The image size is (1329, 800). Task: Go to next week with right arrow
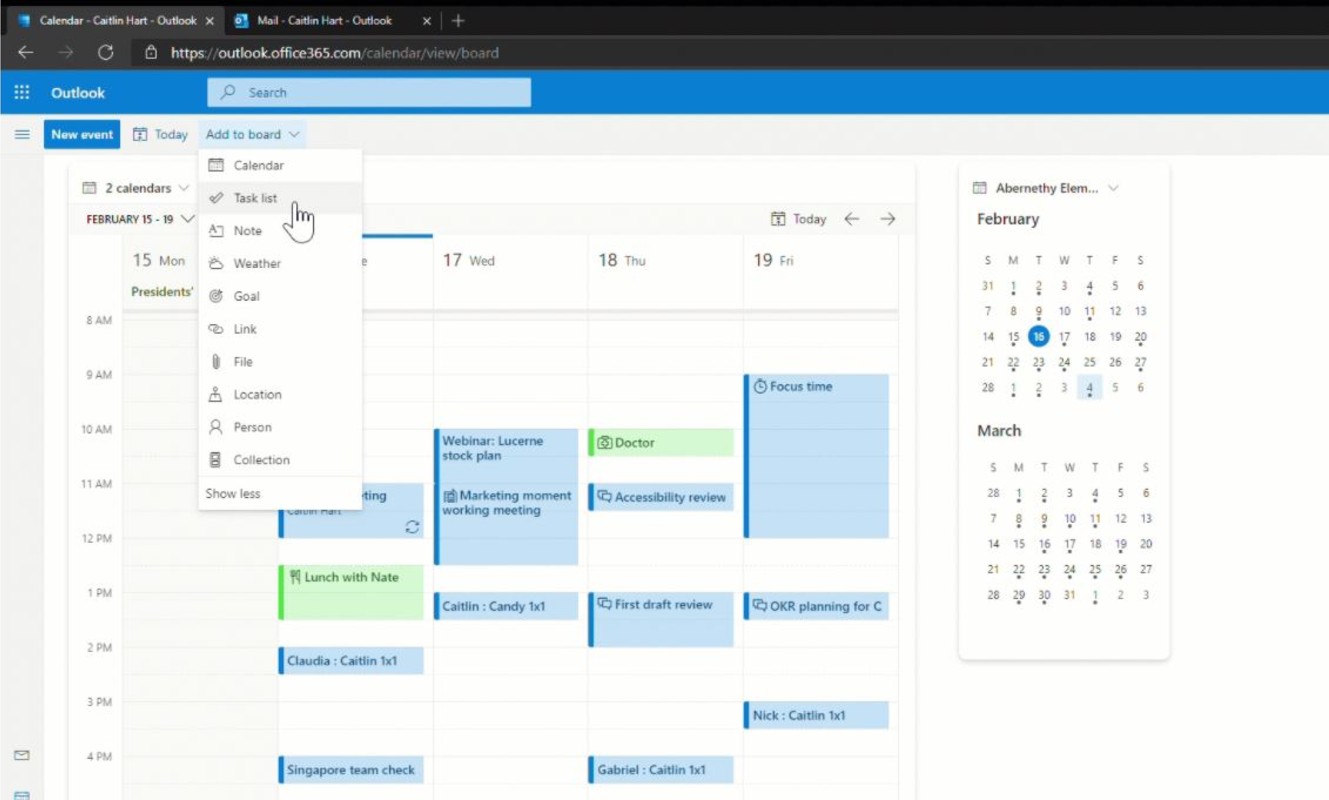coord(887,219)
